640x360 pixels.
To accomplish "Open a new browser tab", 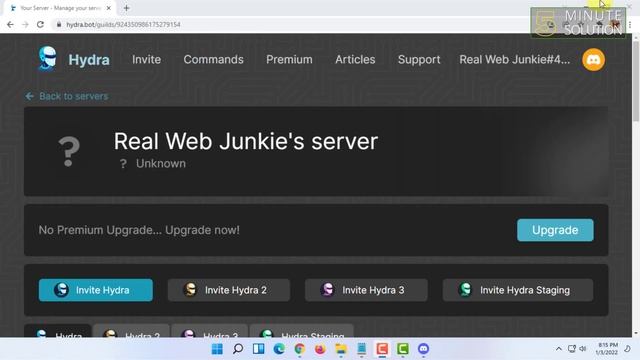I will pyautogui.click(x=127, y=8).
